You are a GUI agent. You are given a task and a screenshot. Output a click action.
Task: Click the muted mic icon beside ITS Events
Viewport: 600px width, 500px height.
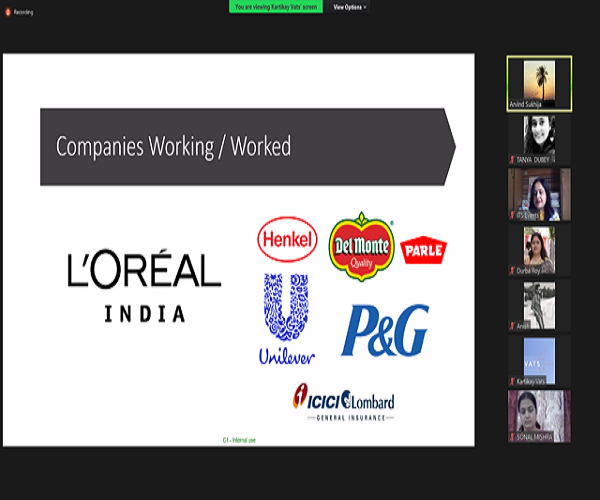click(x=512, y=215)
